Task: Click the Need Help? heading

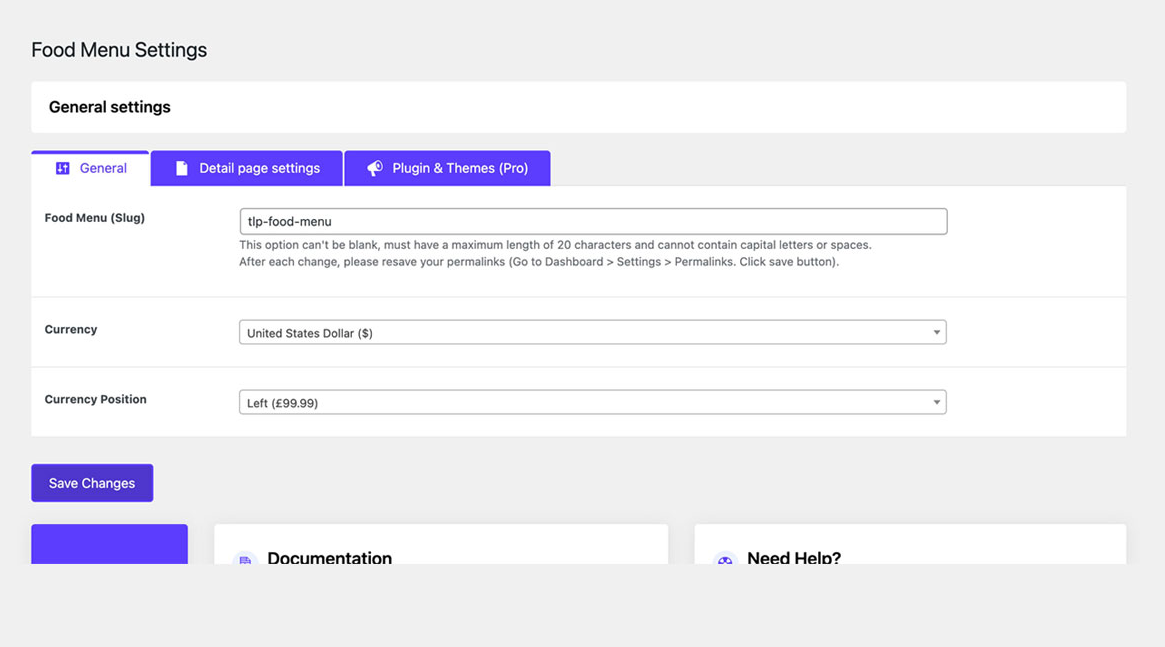Action: click(793, 557)
